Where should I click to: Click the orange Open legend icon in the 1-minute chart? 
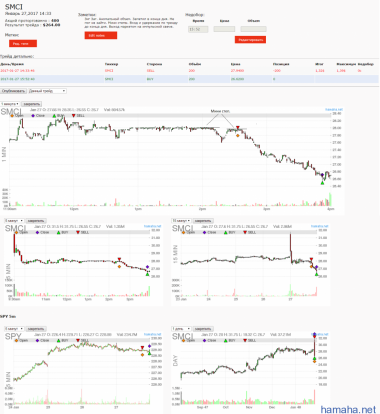(x=12, y=116)
